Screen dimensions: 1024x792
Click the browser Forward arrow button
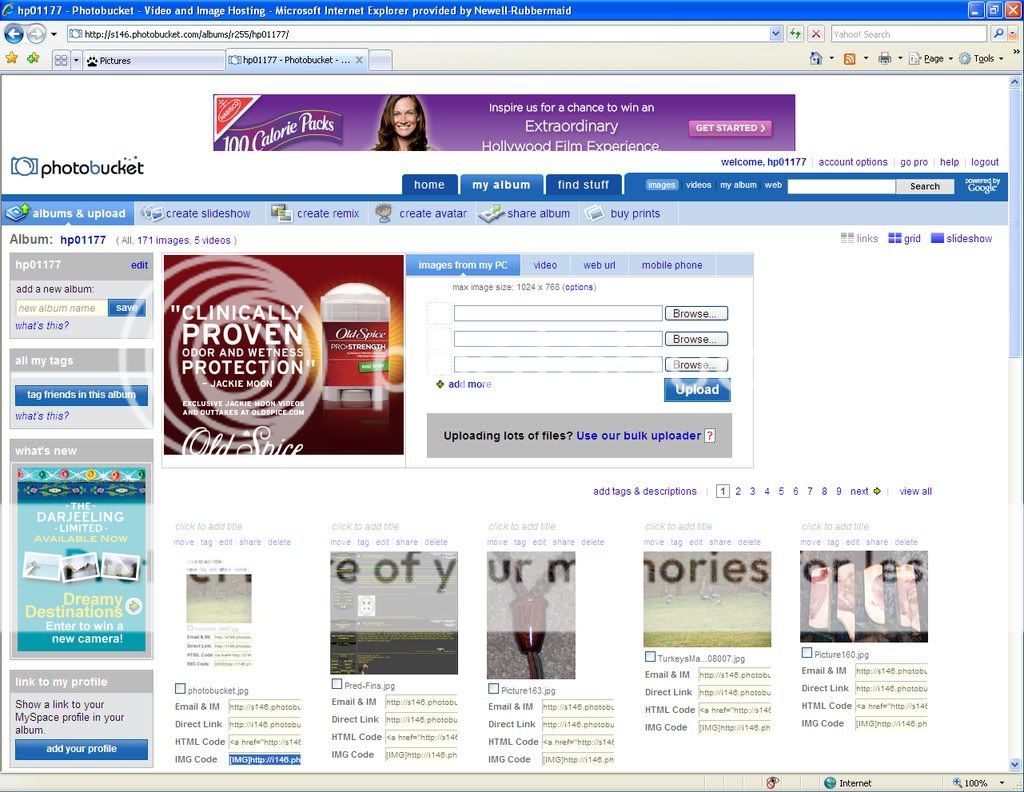pyautogui.click(x=36, y=33)
